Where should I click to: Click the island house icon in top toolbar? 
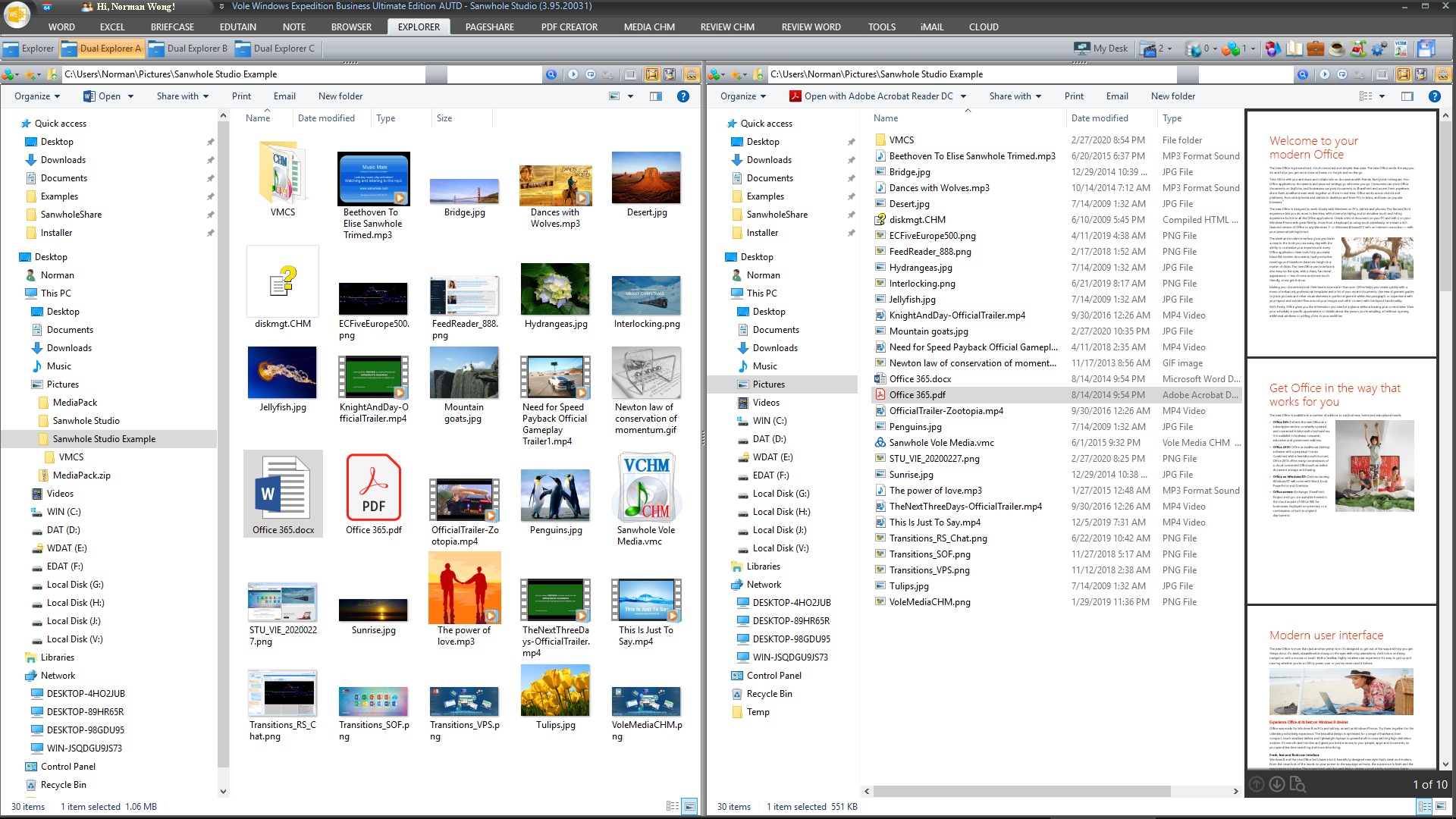click(x=1358, y=49)
